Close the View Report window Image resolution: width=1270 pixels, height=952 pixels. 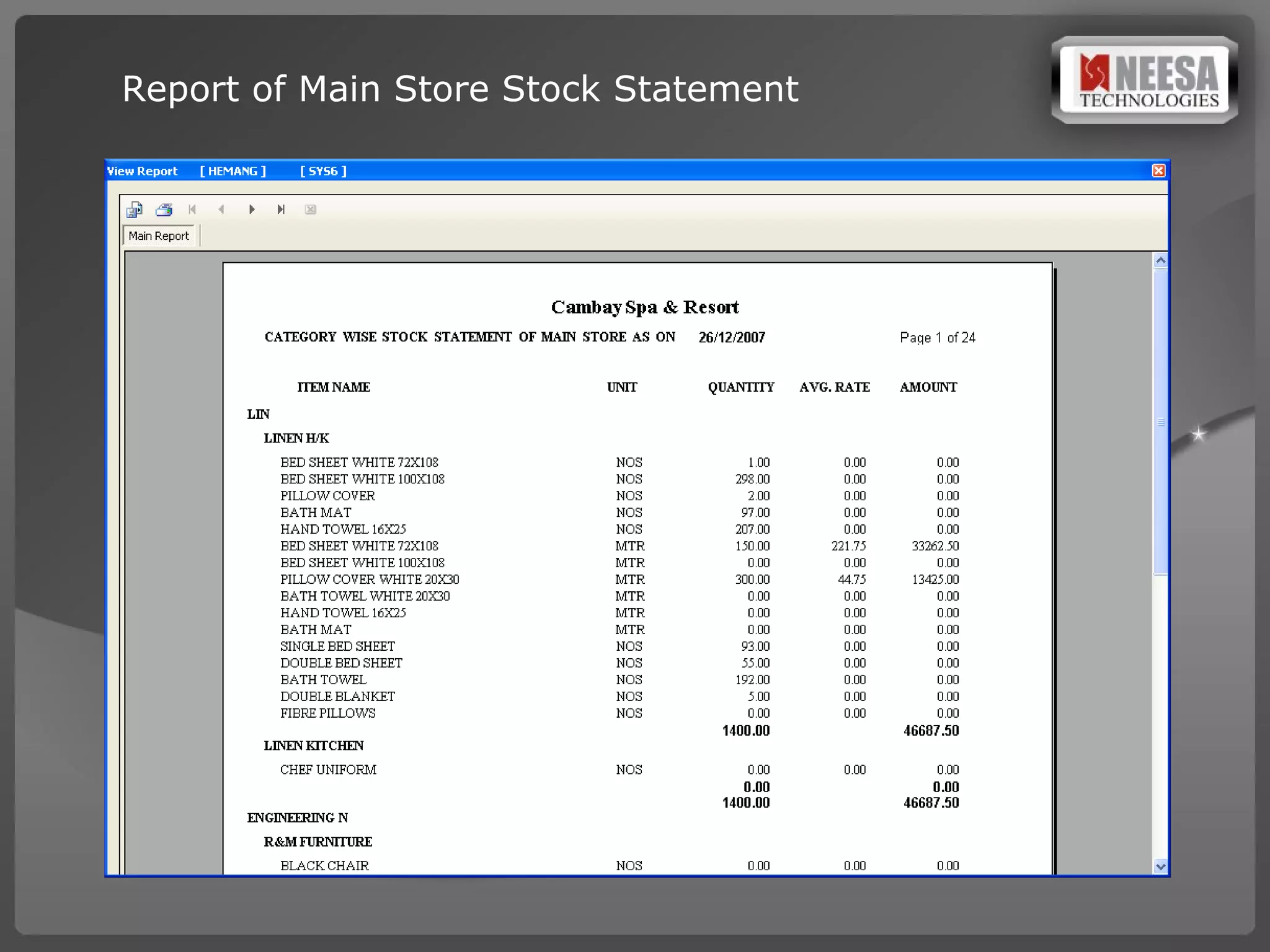tap(1158, 170)
